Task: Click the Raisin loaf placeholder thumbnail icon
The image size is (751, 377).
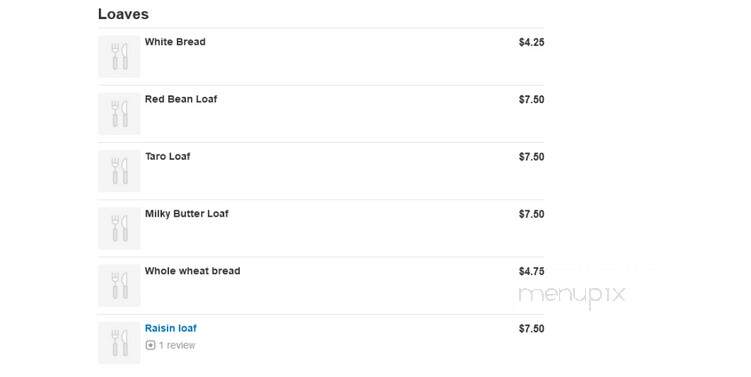Action: (119, 343)
